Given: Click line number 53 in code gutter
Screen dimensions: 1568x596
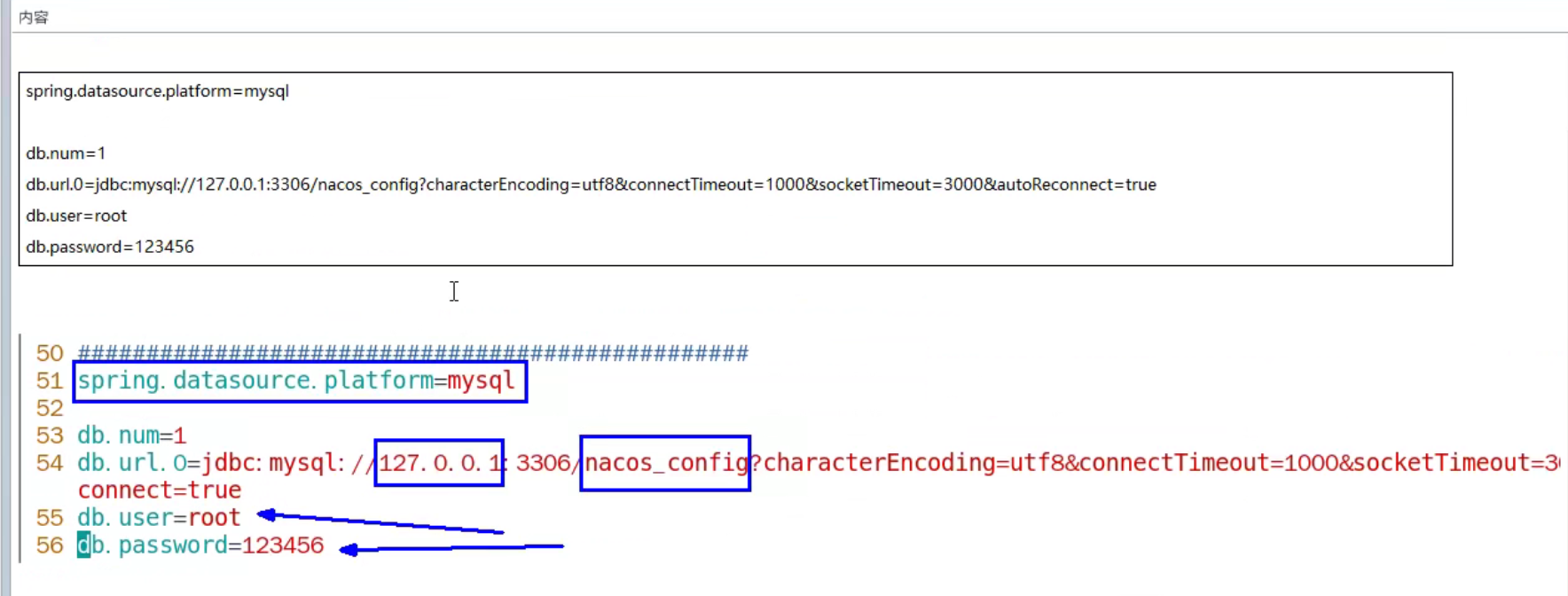Looking at the screenshot, I should point(50,435).
